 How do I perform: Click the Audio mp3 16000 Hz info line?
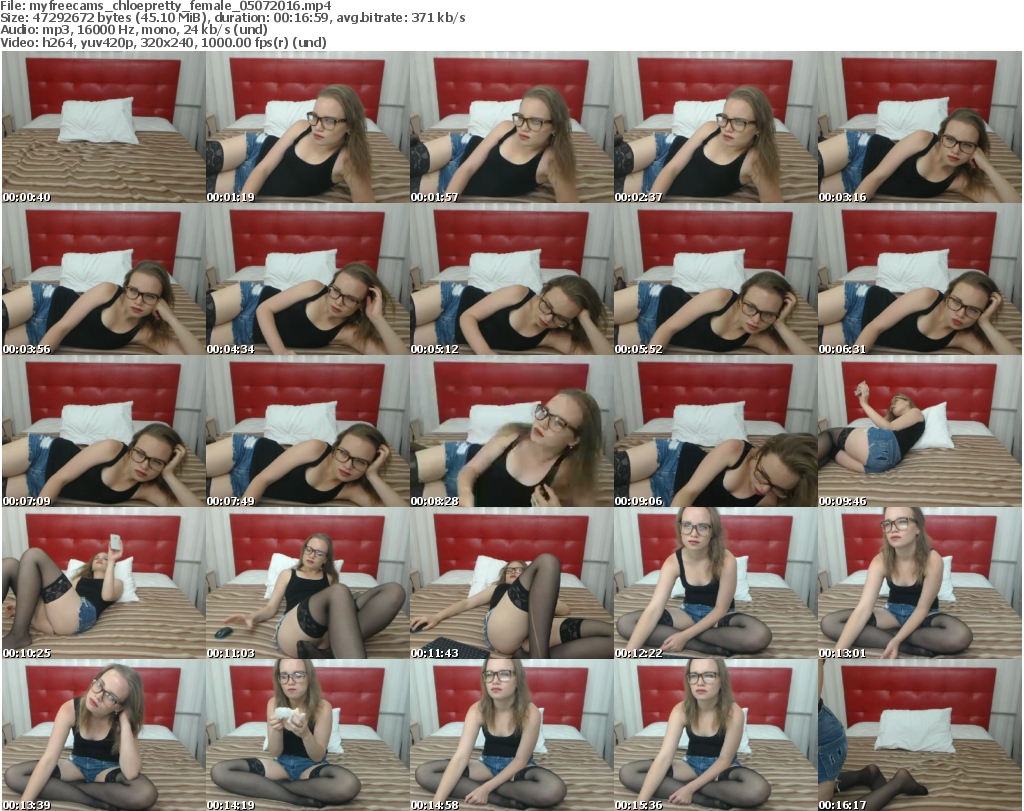pos(134,30)
